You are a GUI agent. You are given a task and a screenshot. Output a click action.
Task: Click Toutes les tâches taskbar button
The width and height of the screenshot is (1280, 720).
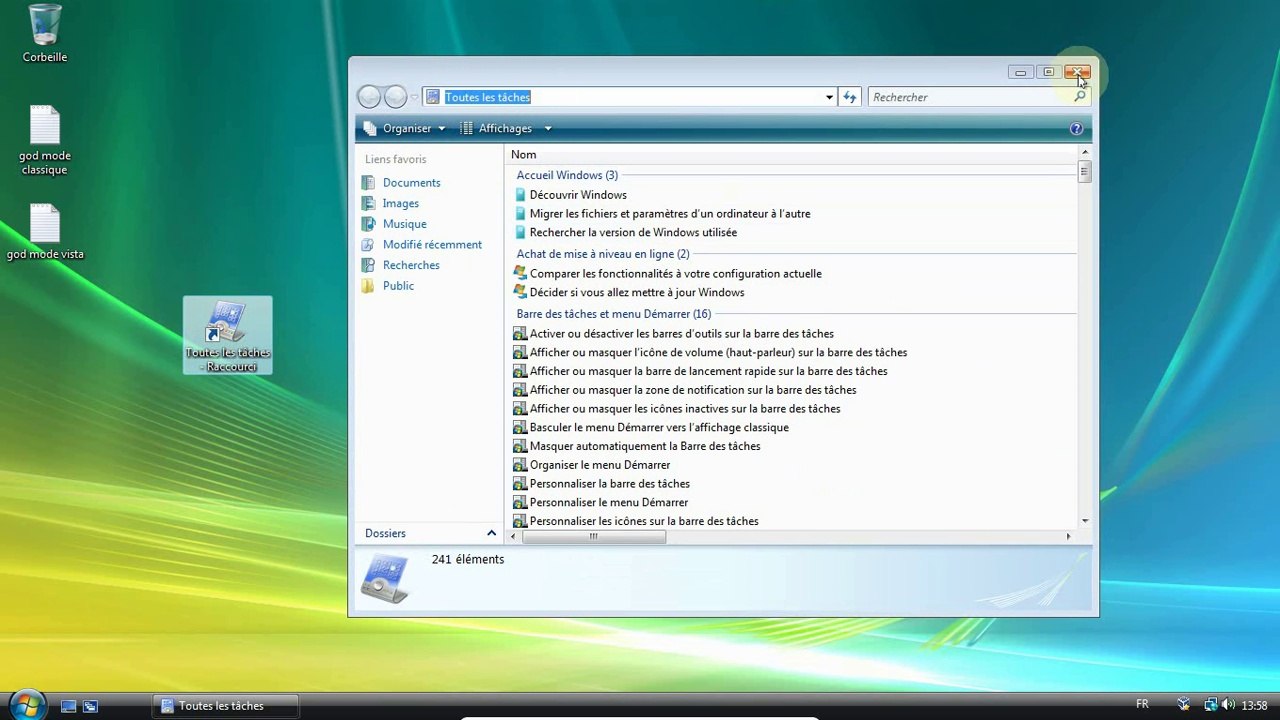pyautogui.click(x=226, y=706)
